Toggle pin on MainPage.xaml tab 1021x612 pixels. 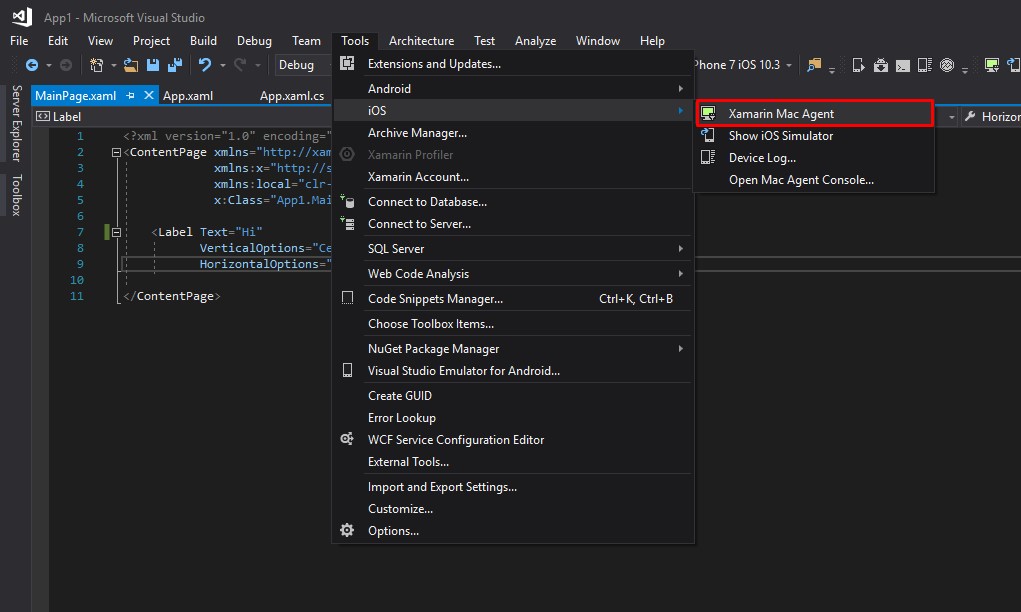pyautogui.click(x=130, y=95)
